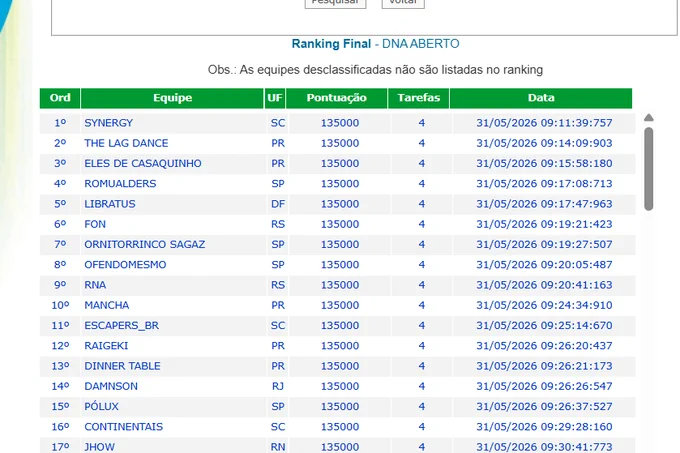Viewport: 680px width, 453px height.
Task: Click team name RNA
Action: tap(95, 285)
